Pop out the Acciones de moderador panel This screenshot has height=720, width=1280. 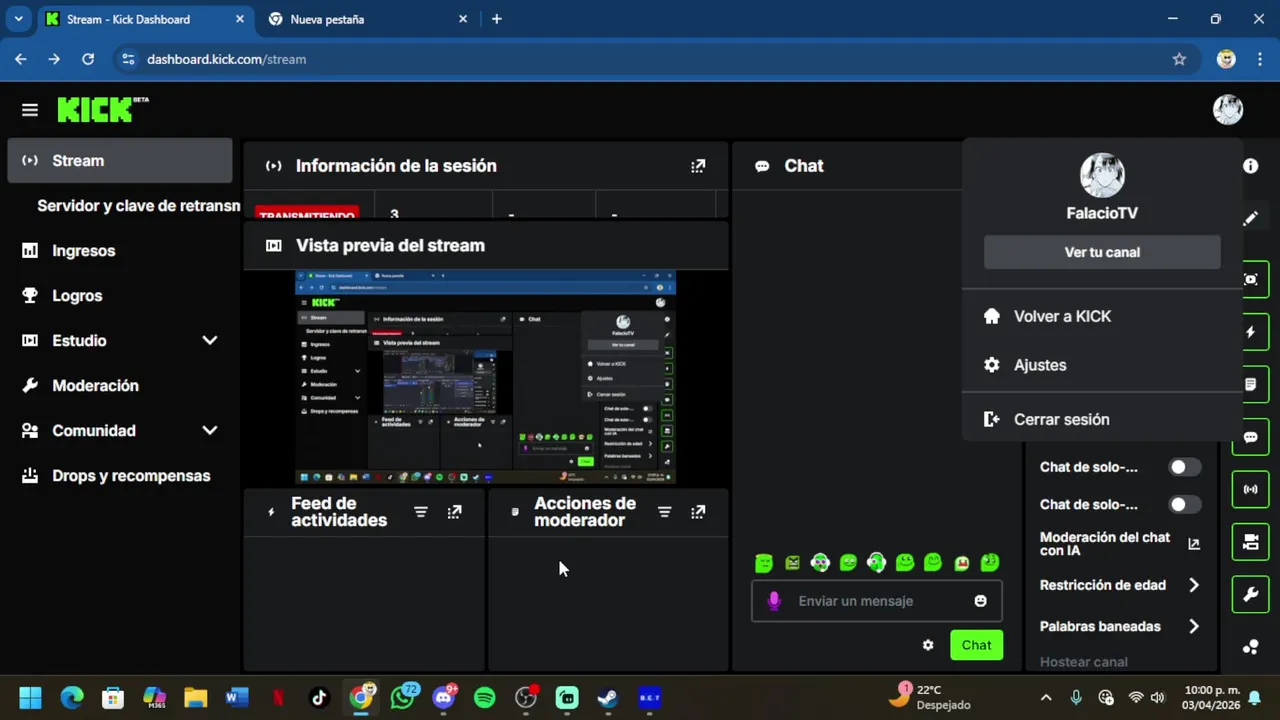tap(698, 512)
